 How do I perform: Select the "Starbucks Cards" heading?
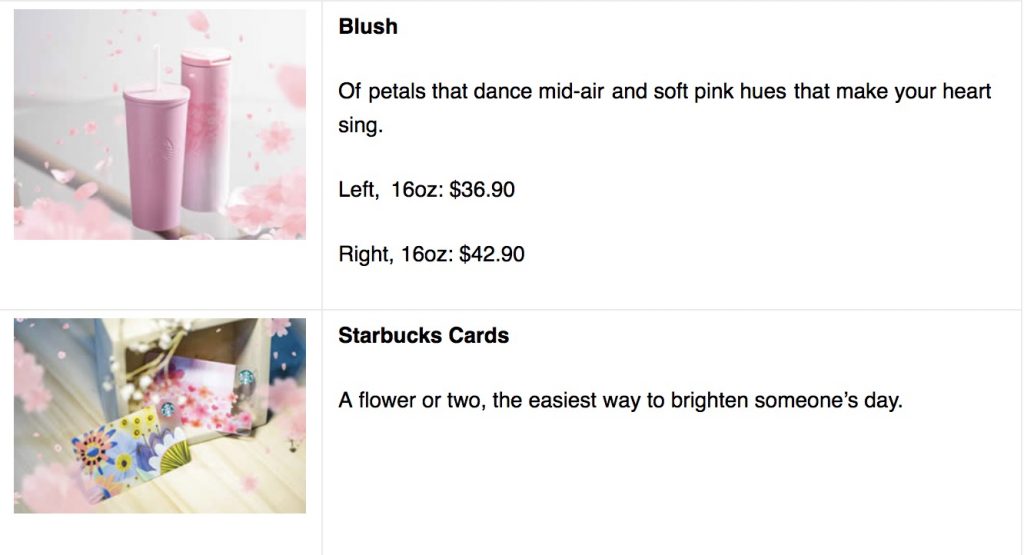423,336
